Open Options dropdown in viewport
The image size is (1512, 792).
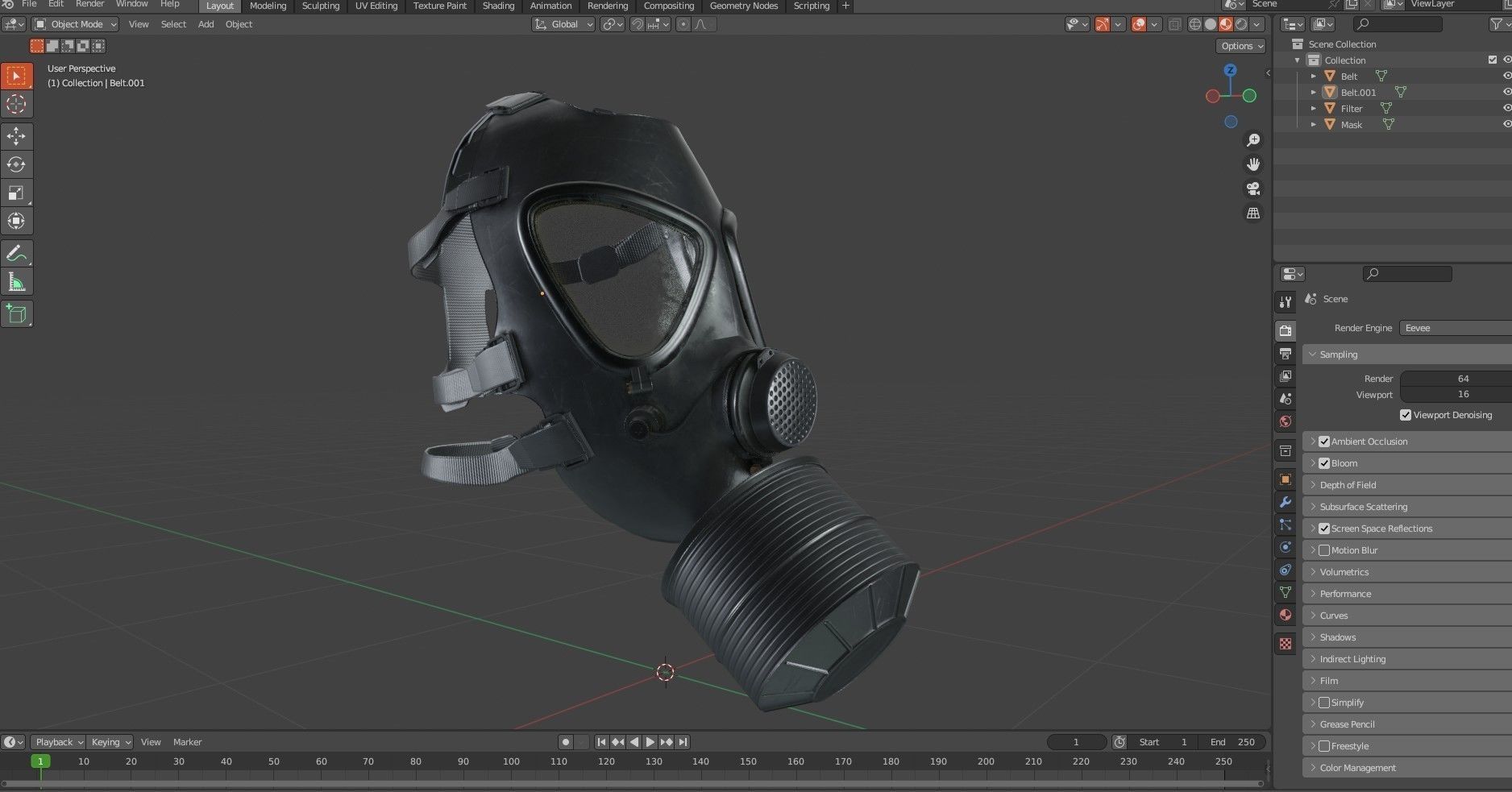(1241, 46)
